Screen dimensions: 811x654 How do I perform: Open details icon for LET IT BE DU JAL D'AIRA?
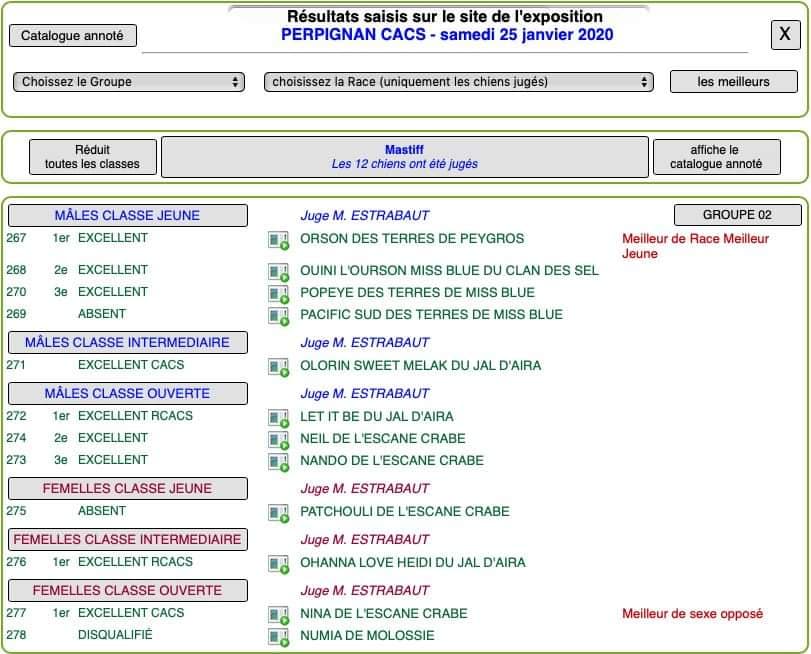278,418
